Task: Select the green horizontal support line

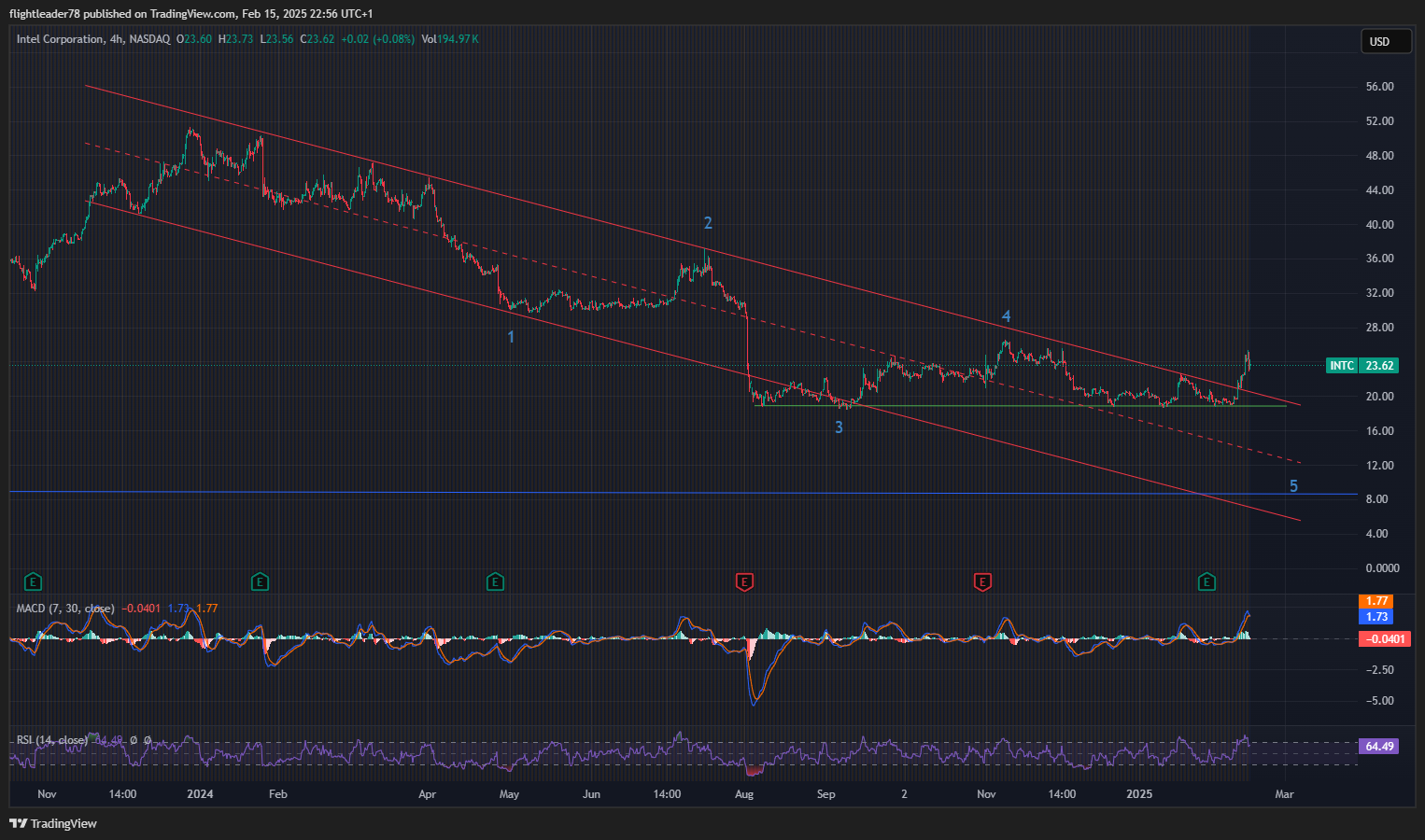Action: tap(1021, 406)
